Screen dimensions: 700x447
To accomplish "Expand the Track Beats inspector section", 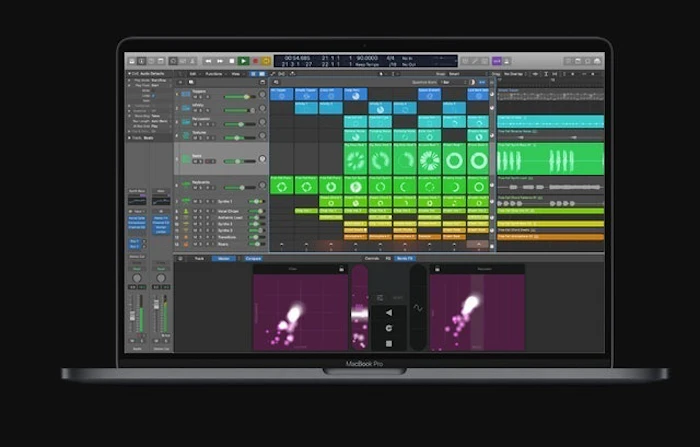I will [x=129, y=138].
